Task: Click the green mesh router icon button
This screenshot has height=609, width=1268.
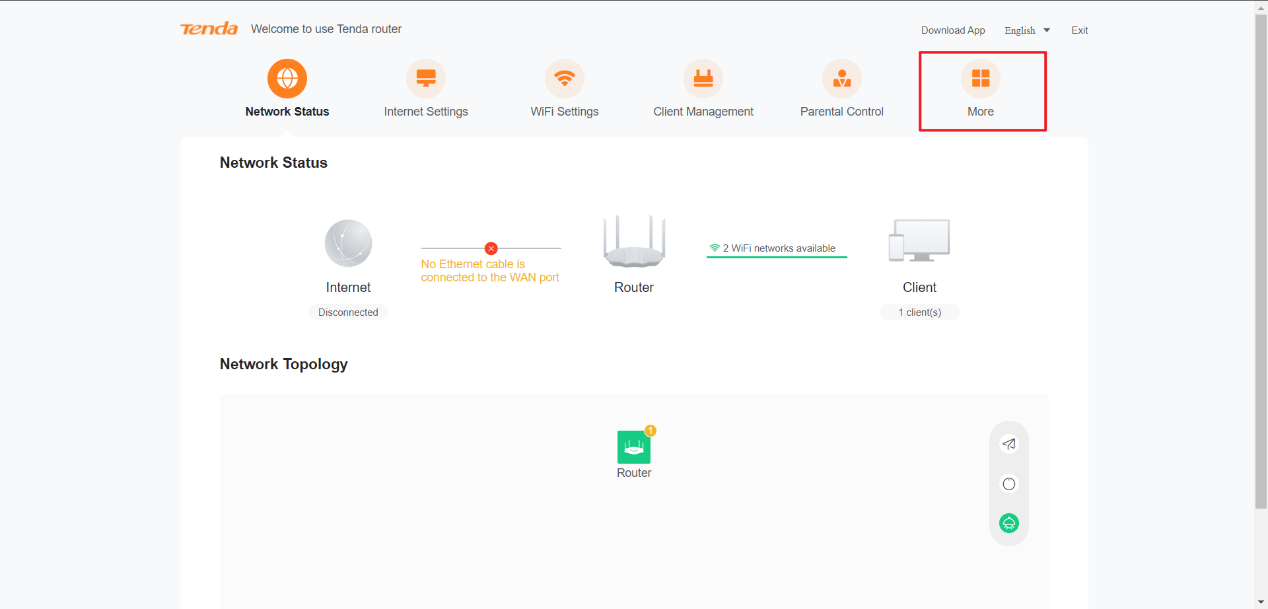Action: pyautogui.click(x=1009, y=523)
